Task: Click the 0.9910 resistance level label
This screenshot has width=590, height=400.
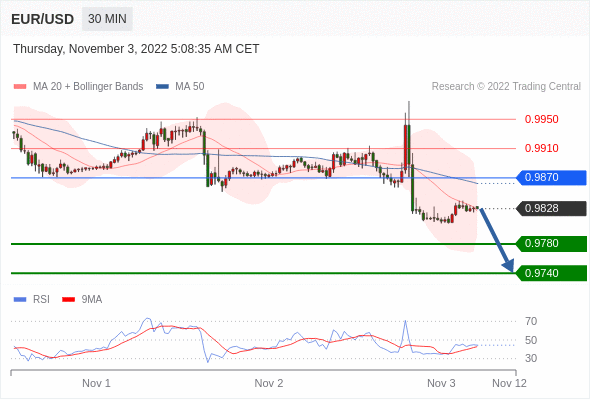Action: [x=541, y=148]
